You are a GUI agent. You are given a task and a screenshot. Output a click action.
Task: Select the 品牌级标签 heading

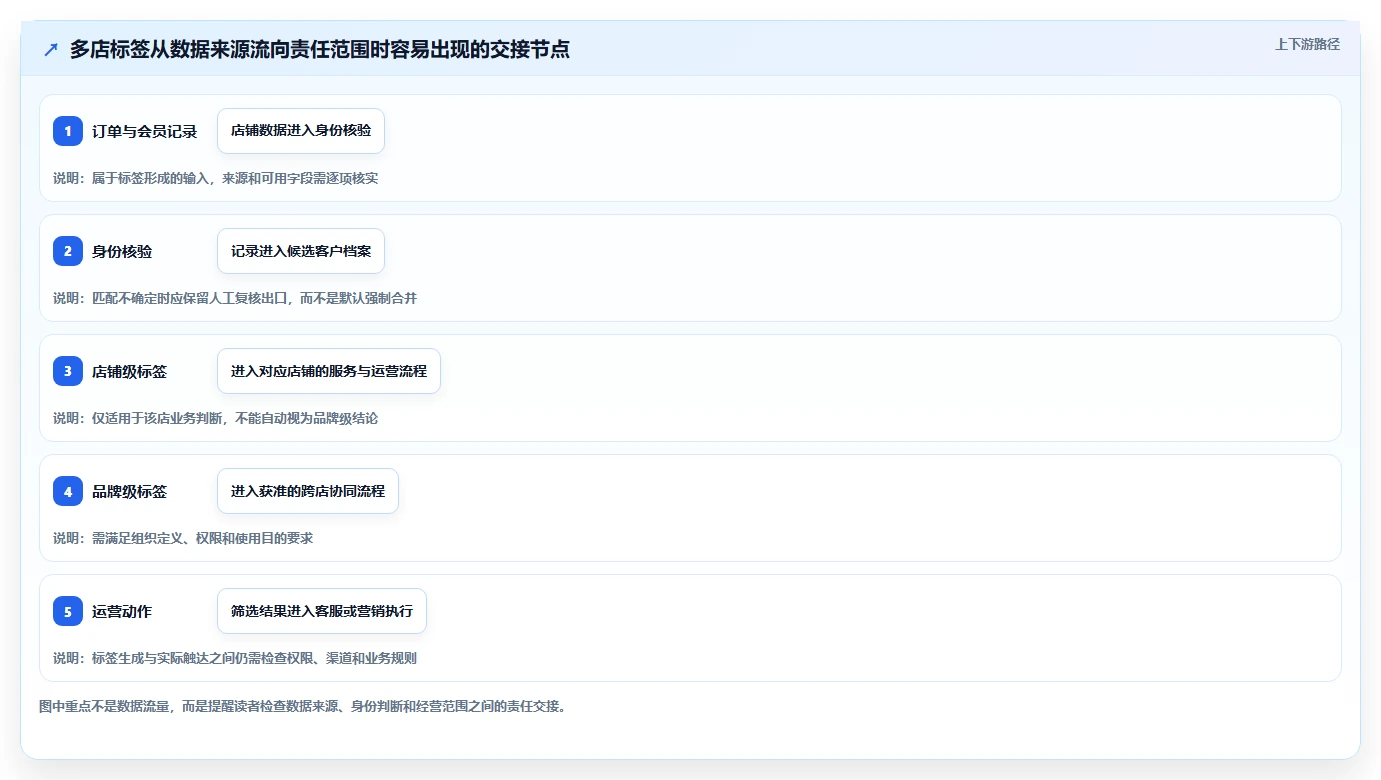point(129,491)
